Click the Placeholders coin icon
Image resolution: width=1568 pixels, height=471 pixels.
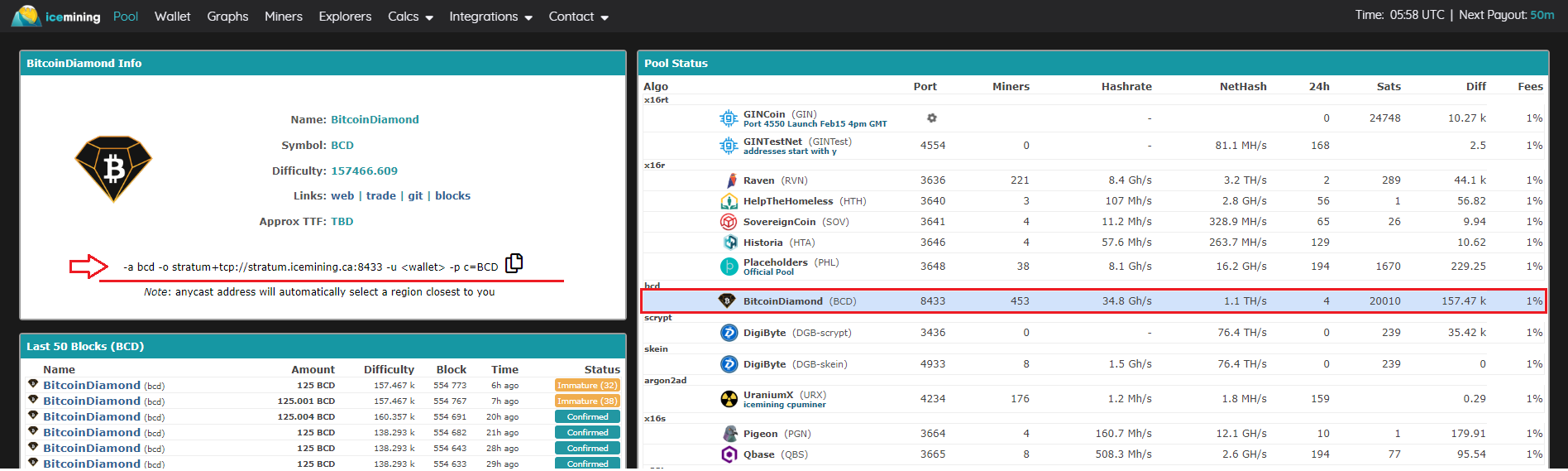tap(729, 267)
